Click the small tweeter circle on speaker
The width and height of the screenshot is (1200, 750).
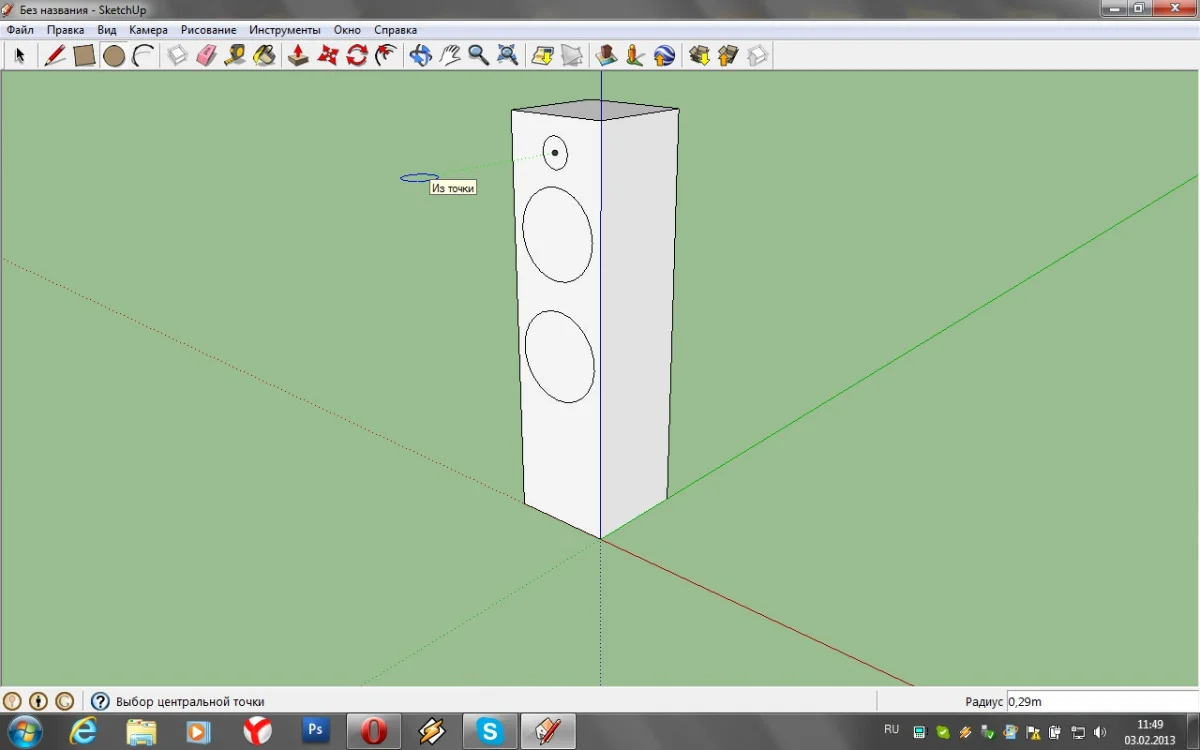[x=555, y=153]
